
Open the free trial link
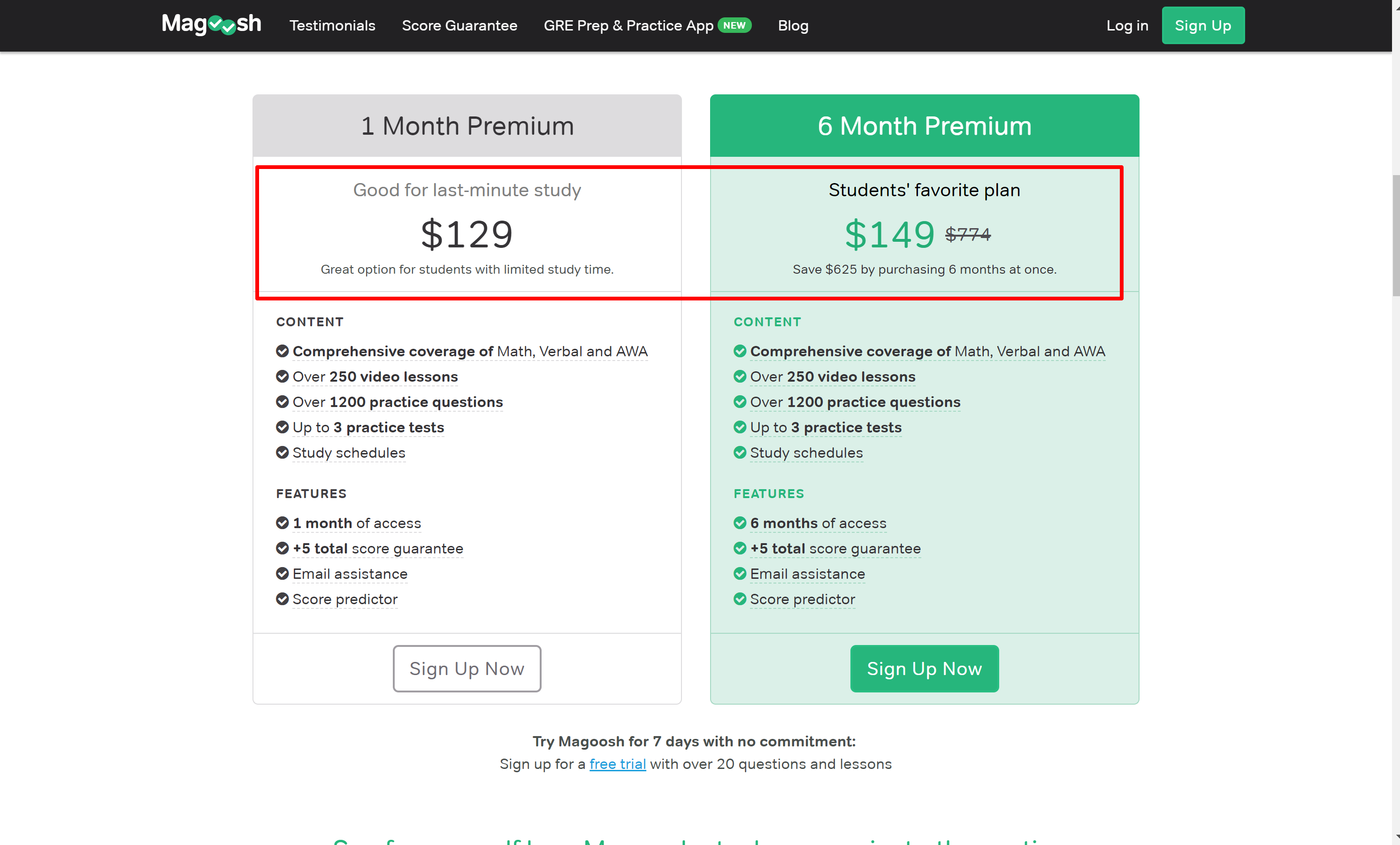pos(617,764)
